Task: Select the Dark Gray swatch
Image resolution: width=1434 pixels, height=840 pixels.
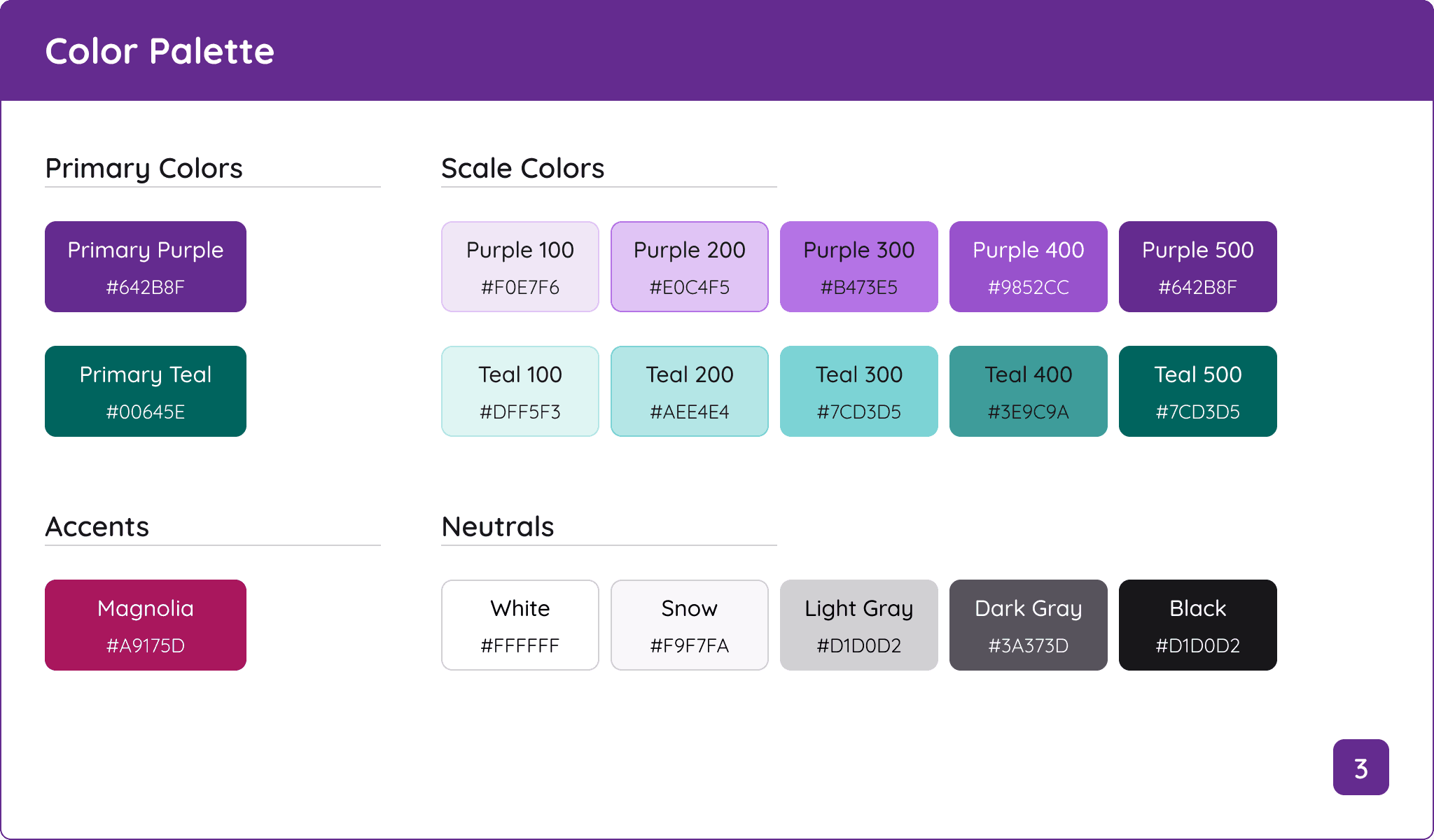Action: coord(1028,625)
